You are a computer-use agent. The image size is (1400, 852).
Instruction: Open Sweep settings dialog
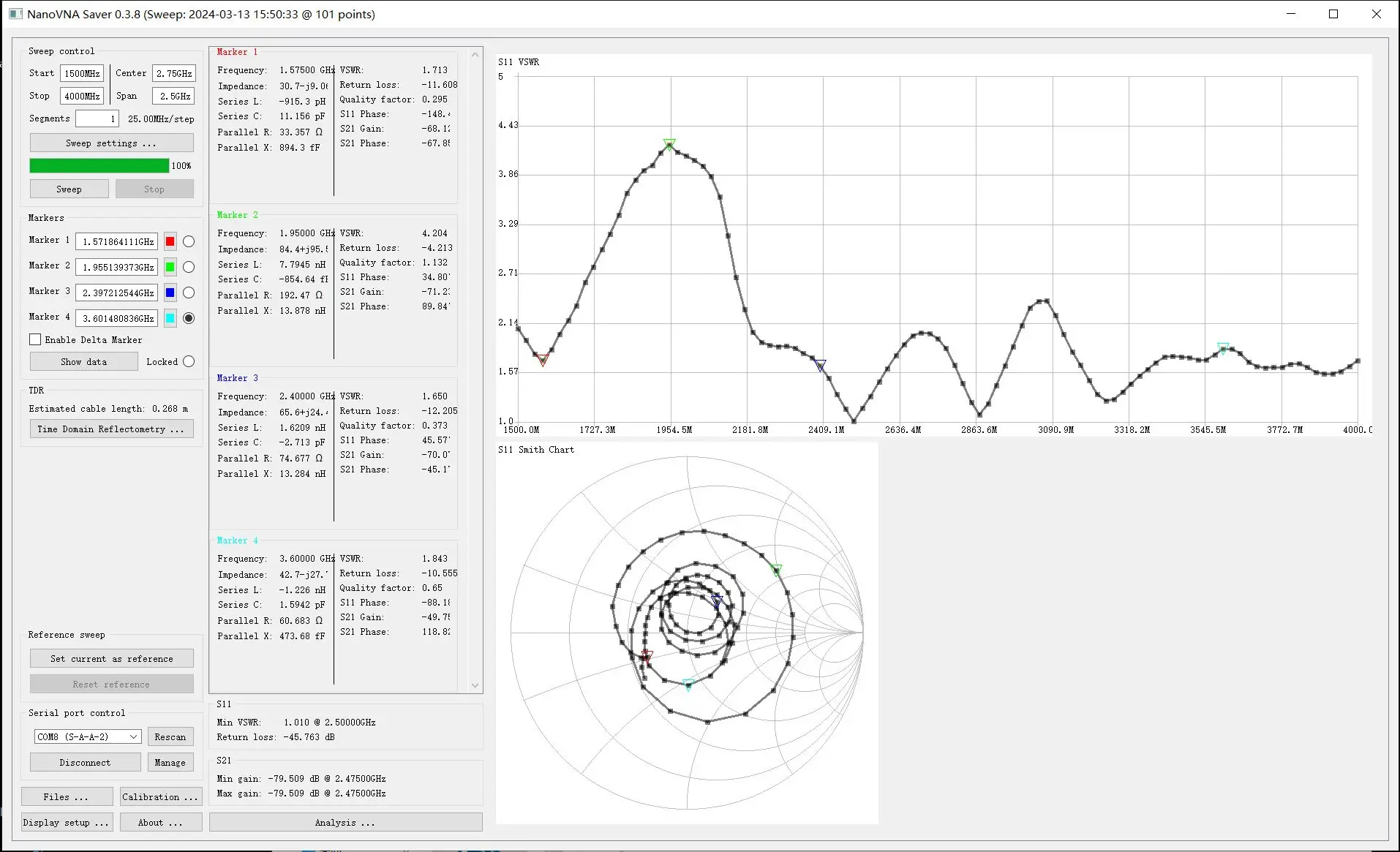tap(111, 143)
